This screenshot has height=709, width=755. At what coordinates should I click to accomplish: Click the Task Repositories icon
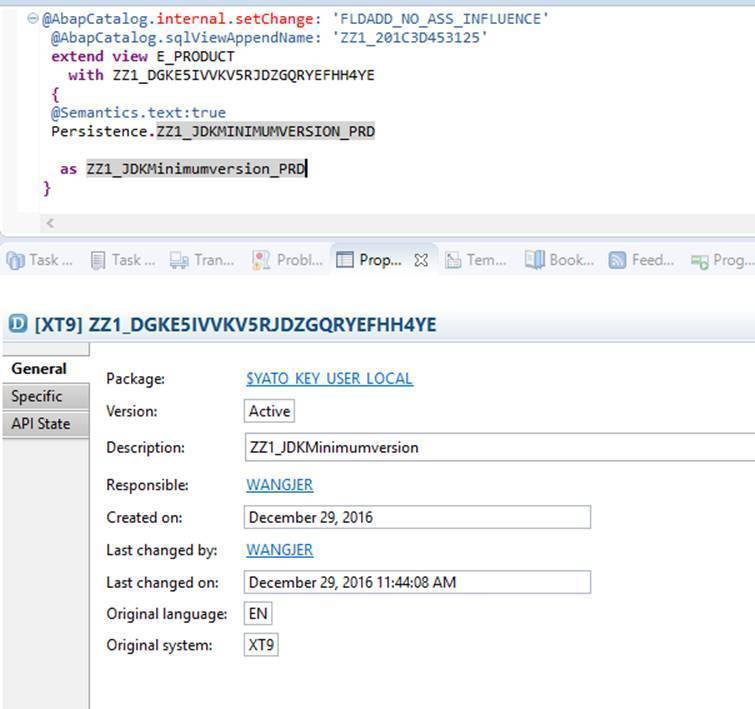pyautogui.click(x=15, y=261)
